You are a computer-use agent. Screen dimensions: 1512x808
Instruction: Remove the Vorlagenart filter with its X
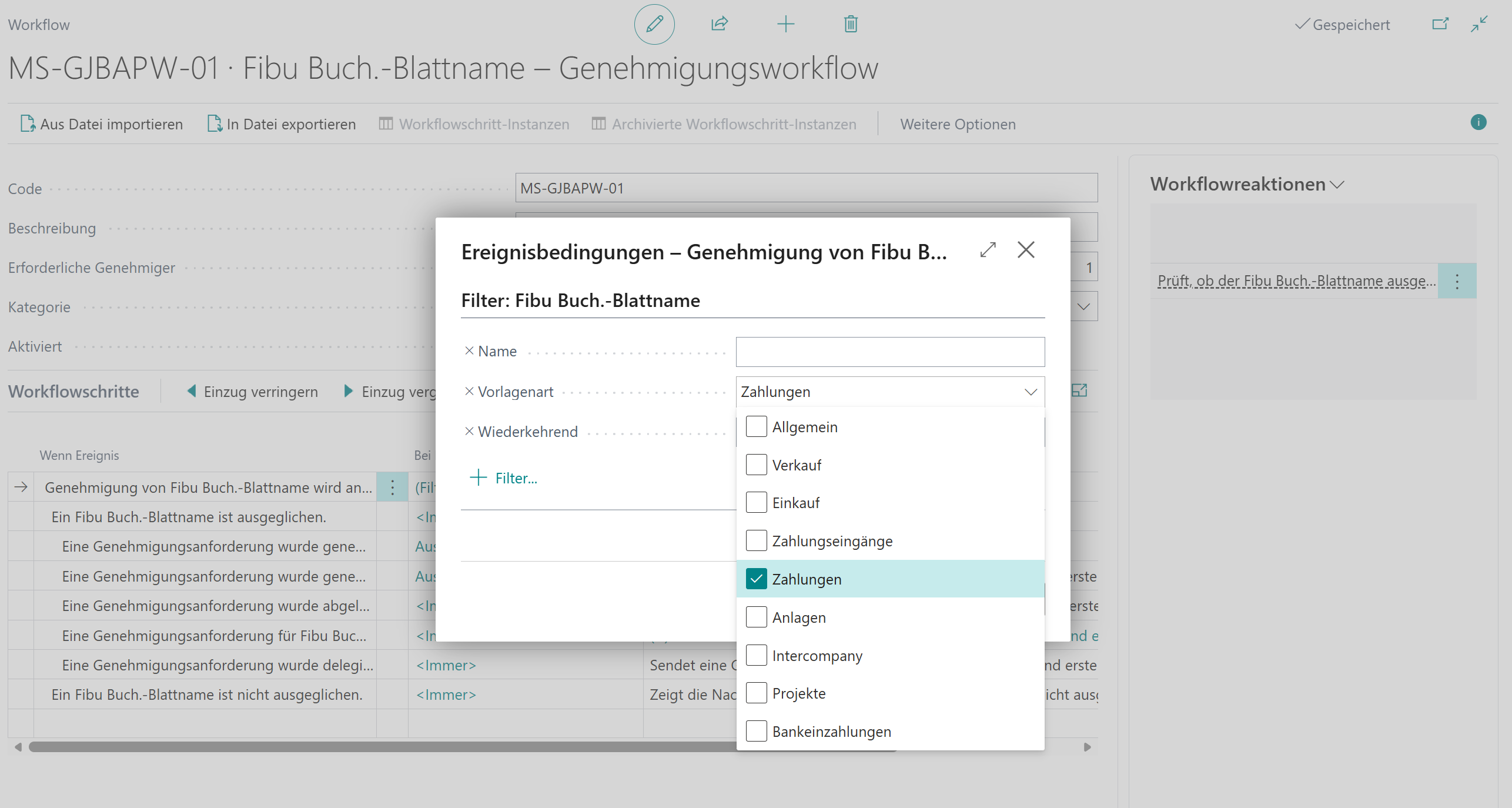click(x=469, y=392)
